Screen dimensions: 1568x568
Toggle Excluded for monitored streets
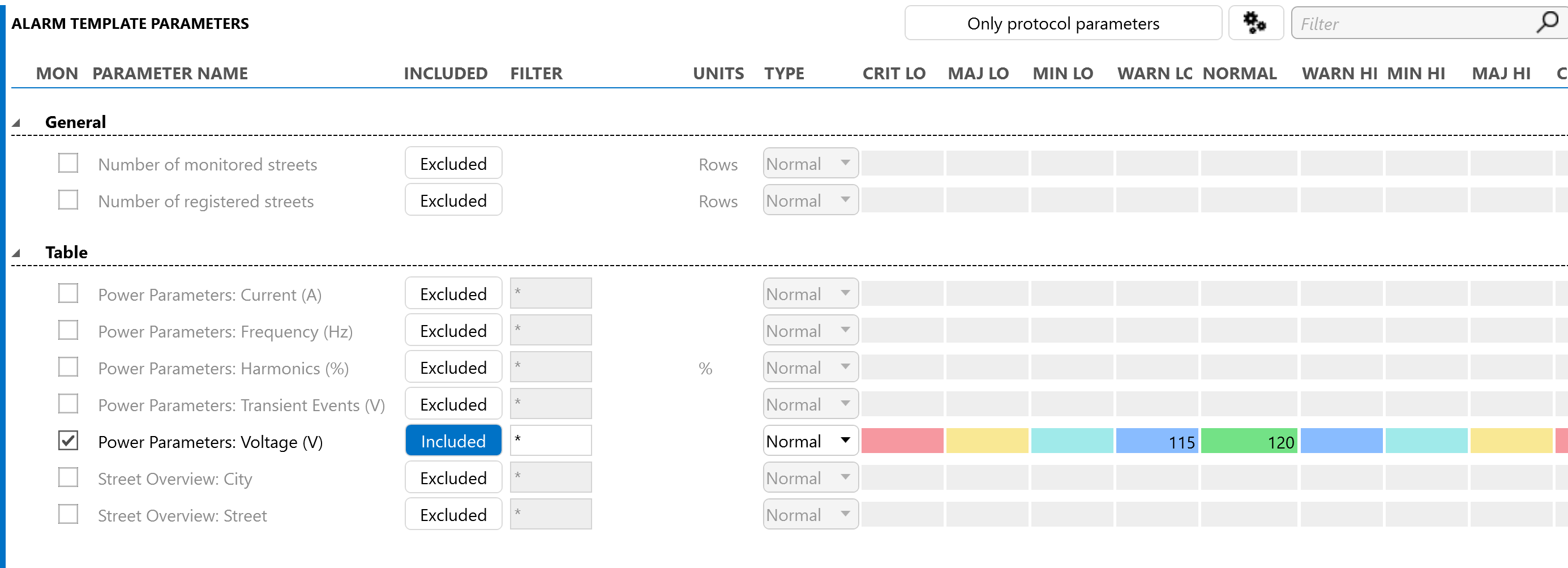453,163
